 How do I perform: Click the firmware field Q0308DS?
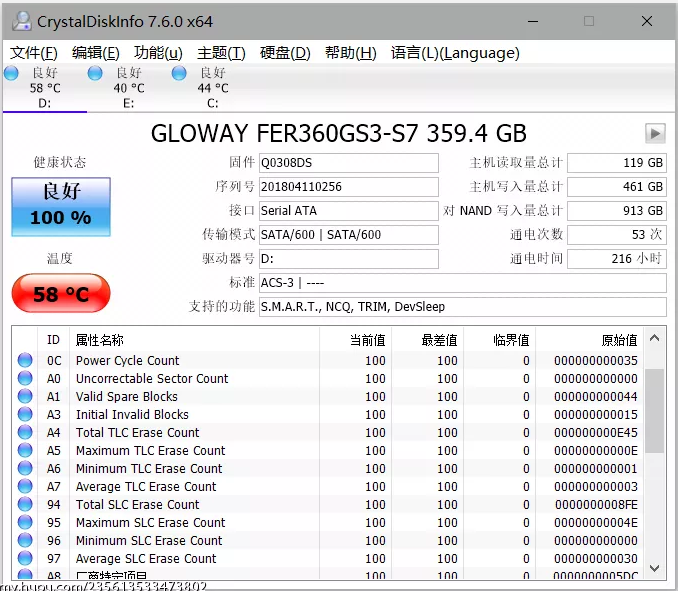tap(349, 163)
